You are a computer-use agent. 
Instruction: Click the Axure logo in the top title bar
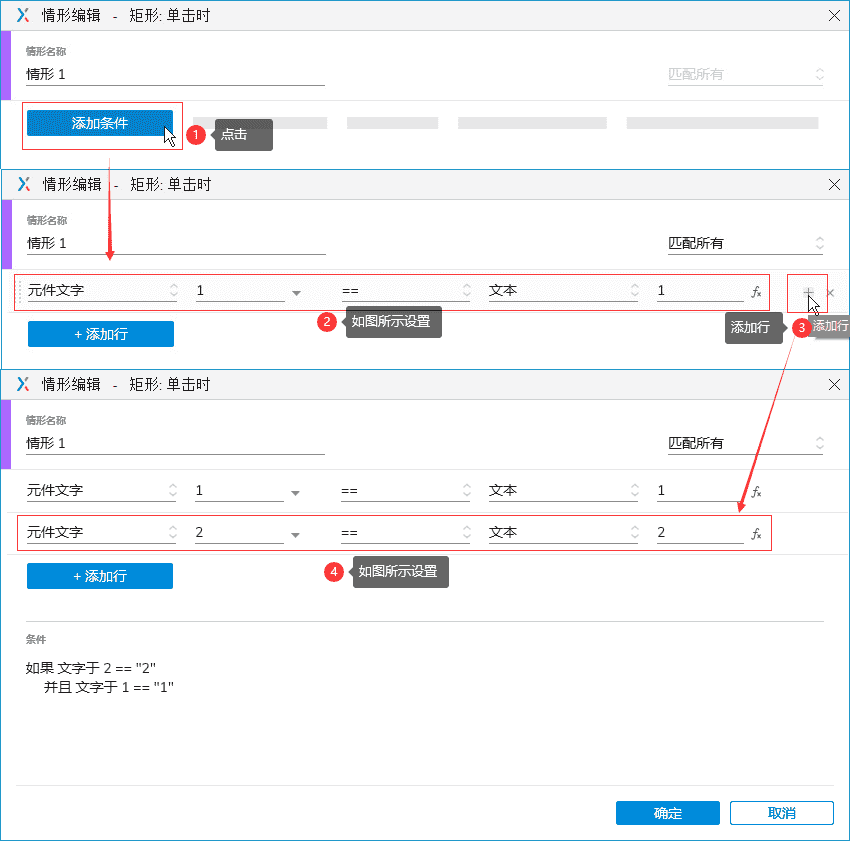[23, 15]
